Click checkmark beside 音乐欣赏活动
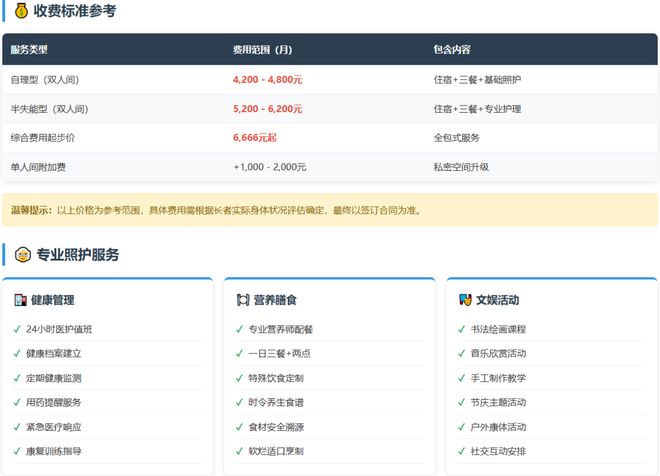The image size is (660, 476). click(x=462, y=354)
